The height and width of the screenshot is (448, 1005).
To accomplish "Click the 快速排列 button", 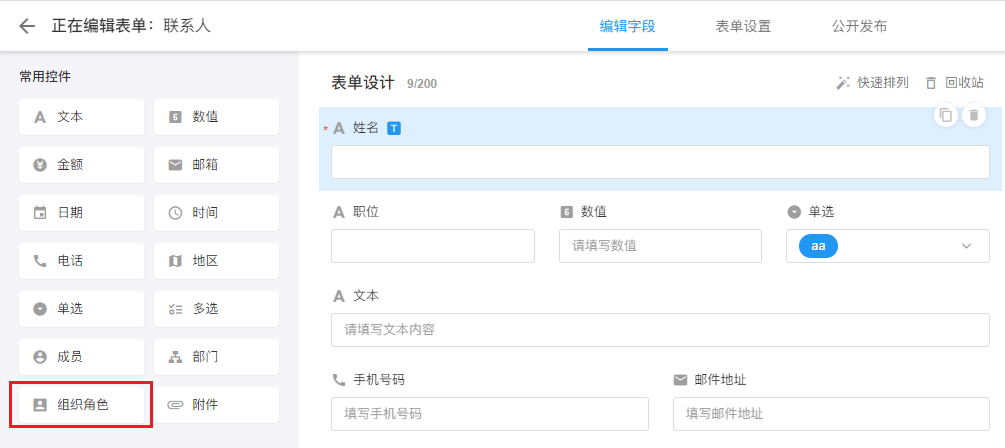I will tap(872, 83).
